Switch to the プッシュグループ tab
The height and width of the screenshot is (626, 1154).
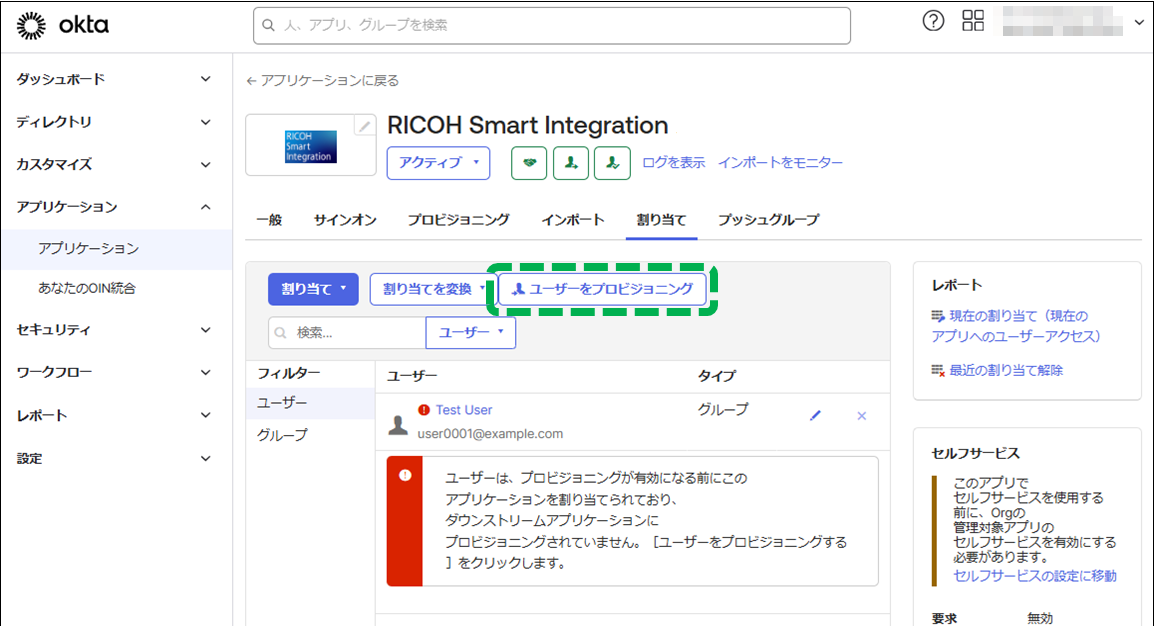(x=768, y=220)
